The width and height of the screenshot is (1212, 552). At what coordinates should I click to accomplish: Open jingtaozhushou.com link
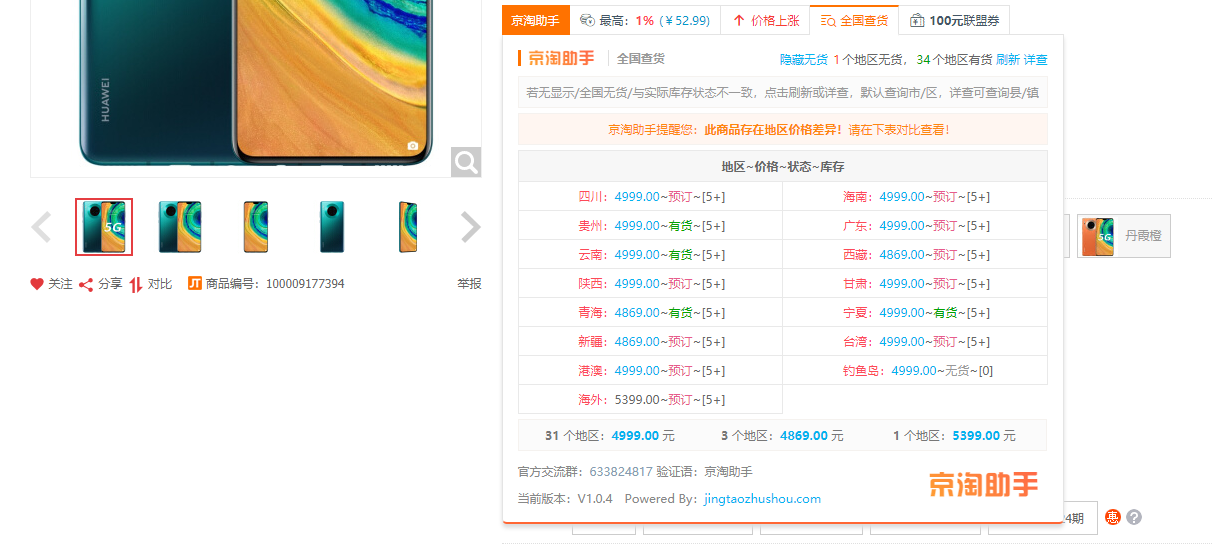pyautogui.click(x=762, y=499)
